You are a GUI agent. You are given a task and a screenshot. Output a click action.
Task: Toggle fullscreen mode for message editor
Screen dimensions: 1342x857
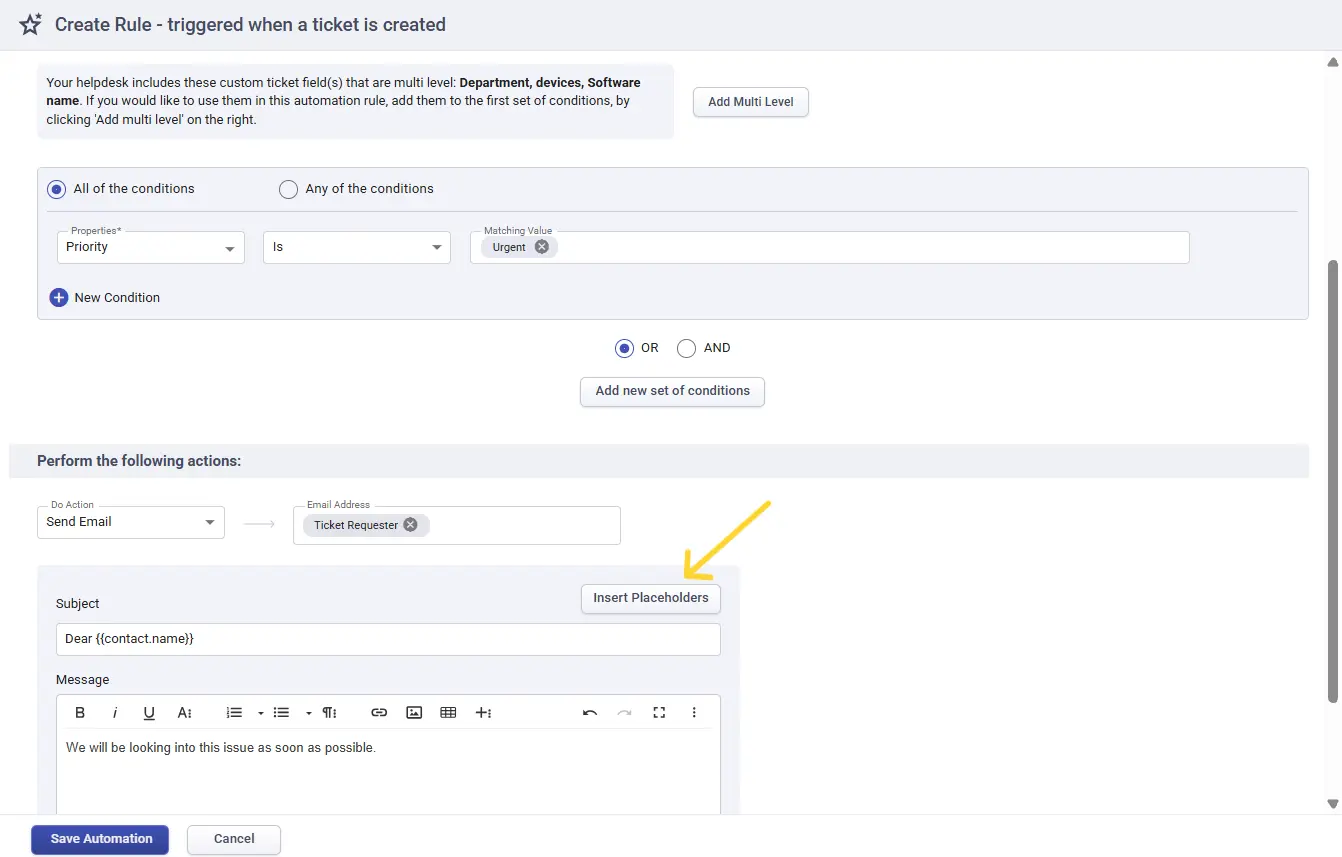click(659, 713)
